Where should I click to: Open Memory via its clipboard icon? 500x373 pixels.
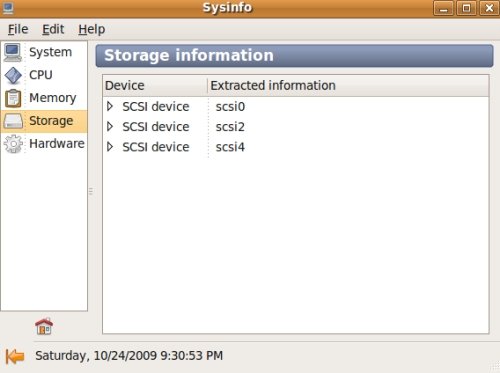[13, 98]
